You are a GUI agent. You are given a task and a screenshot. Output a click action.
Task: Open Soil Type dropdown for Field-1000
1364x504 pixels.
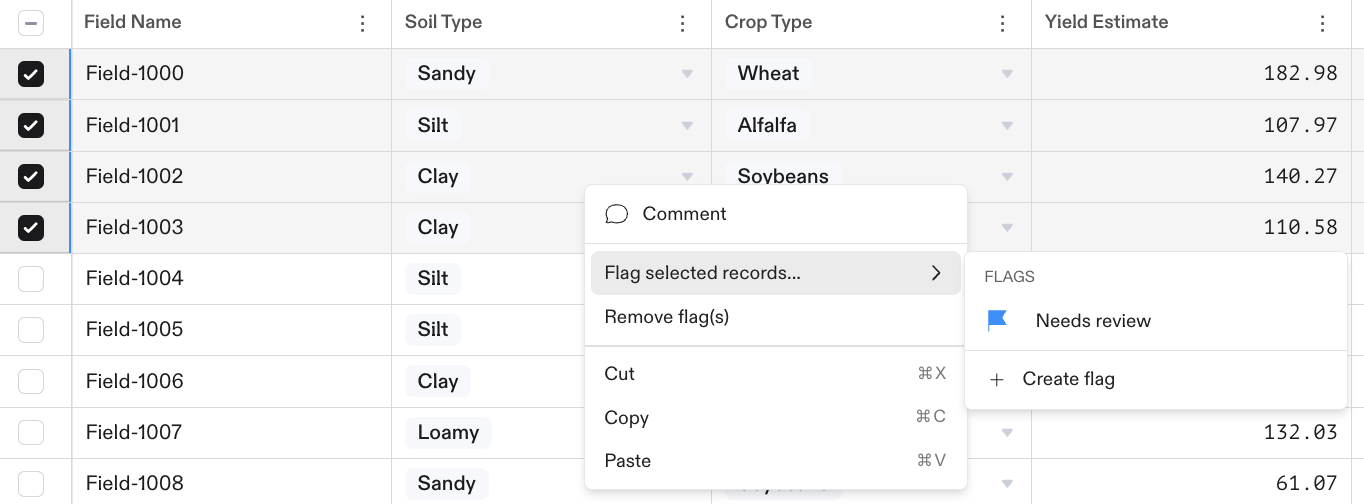click(x=687, y=74)
